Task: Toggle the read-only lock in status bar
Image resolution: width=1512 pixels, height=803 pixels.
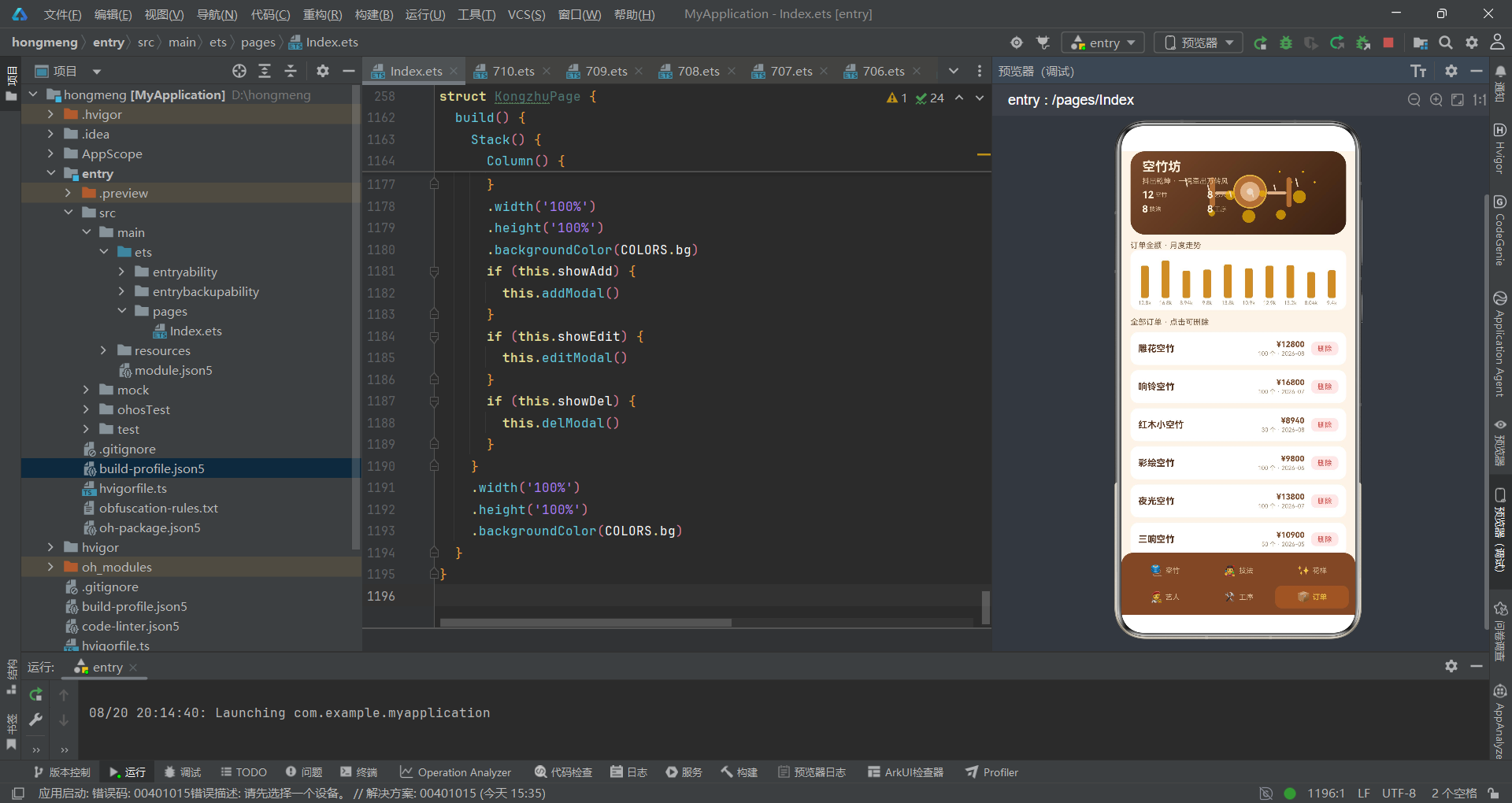Action: (x=1493, y=793)
